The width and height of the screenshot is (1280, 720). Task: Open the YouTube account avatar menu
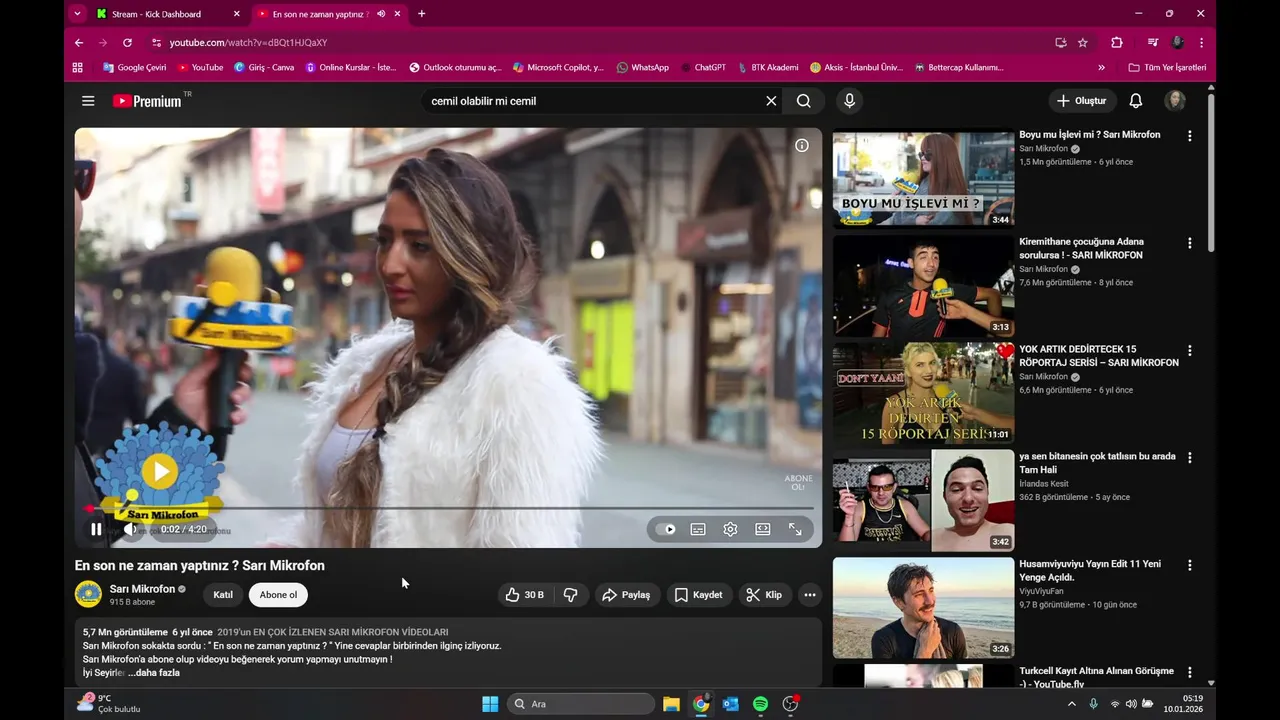click(x=1175, y=101)
